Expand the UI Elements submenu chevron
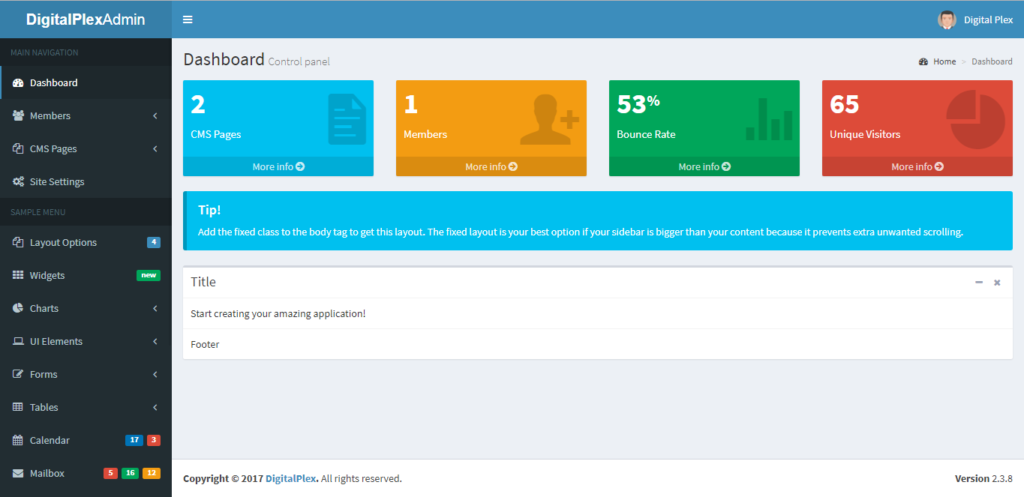 155,342
